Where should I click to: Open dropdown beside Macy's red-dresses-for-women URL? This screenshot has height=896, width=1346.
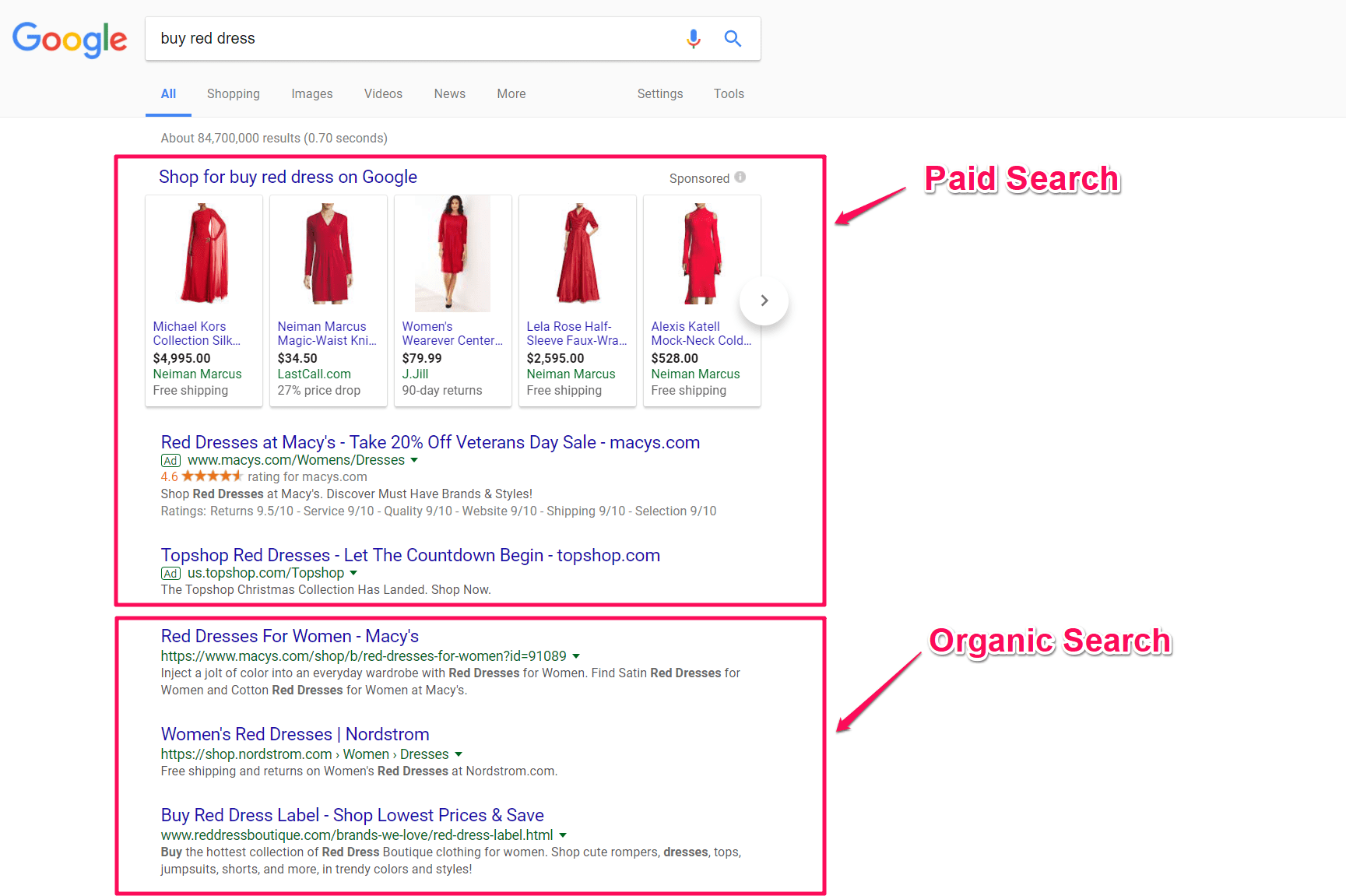tap(576, 656)
